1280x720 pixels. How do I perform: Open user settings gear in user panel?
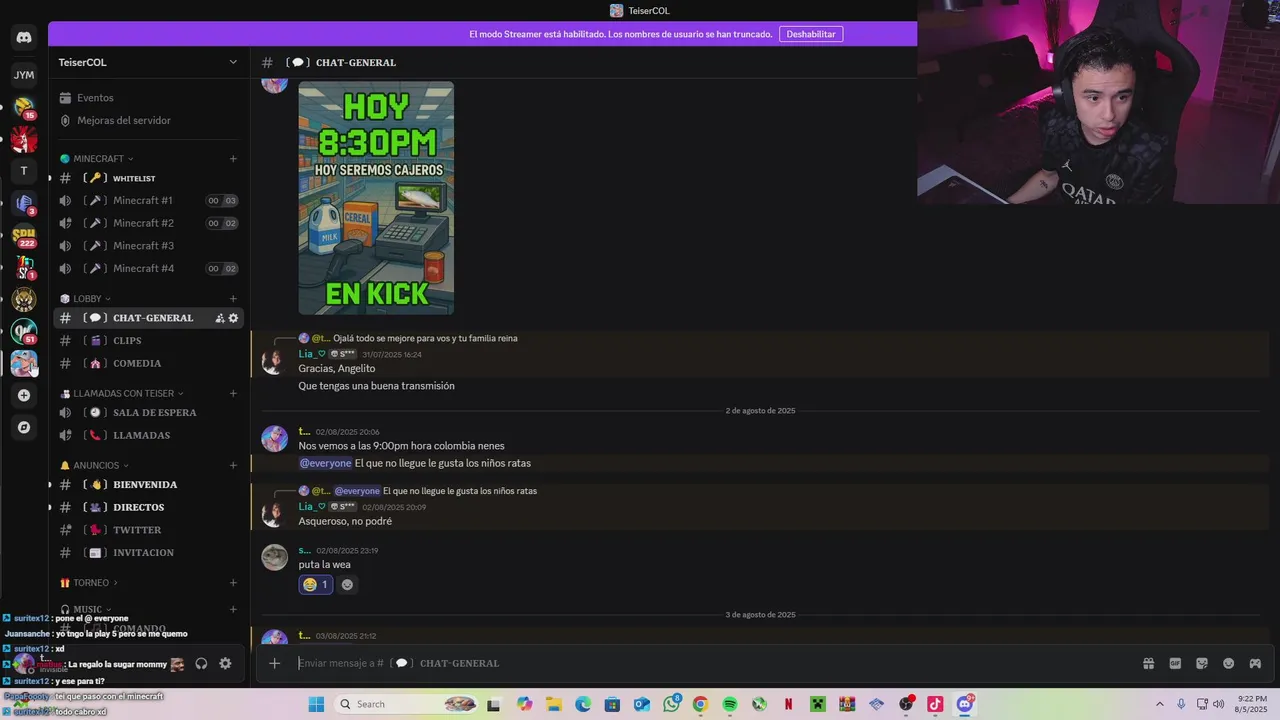pyautogui.click(x=225, y=663)
